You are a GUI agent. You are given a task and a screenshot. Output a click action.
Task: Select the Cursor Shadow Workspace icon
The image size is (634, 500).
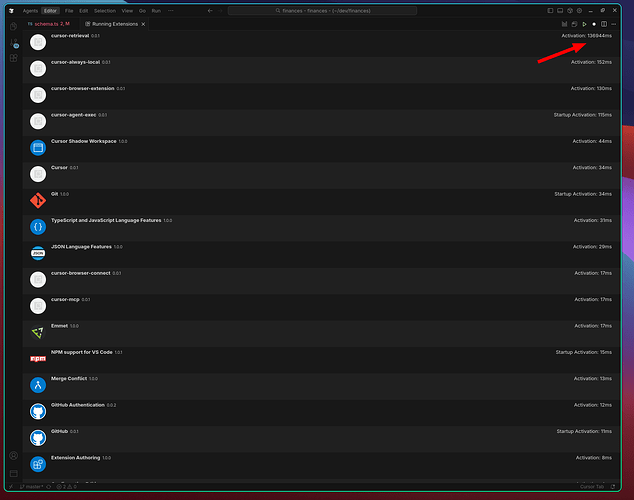(38, 148)
